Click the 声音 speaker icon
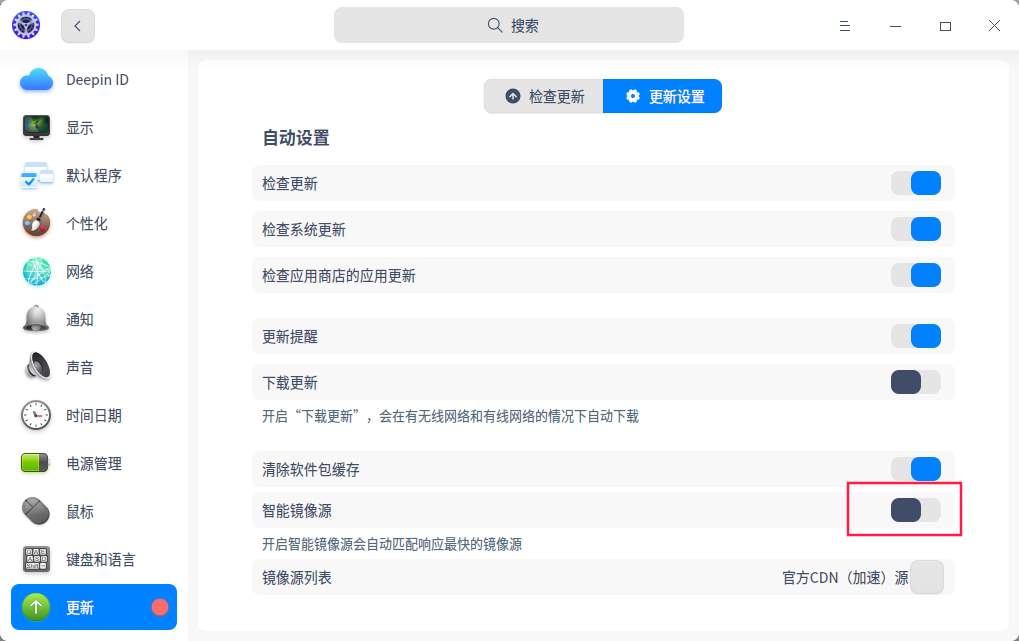 pos(37,367)
